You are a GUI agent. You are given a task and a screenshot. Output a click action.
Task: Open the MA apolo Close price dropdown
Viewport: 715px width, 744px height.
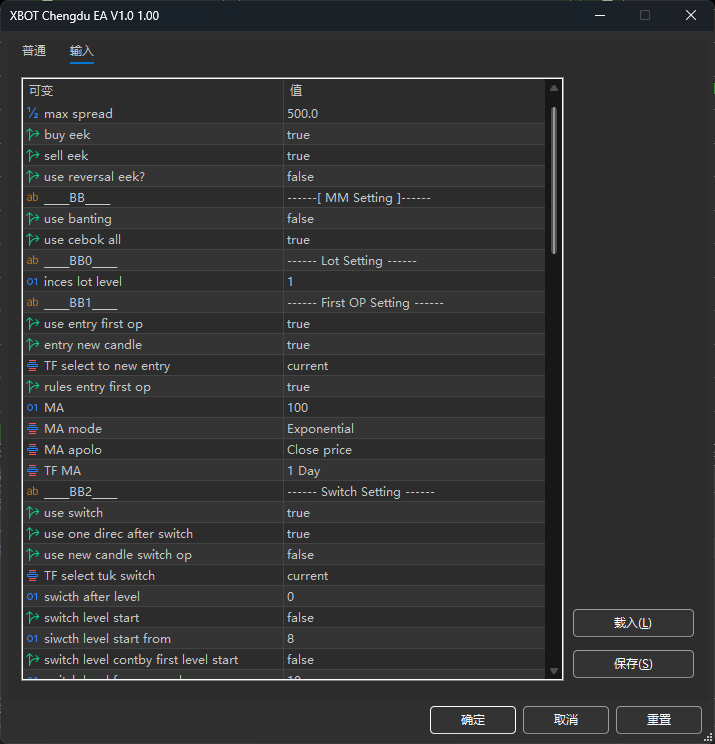point(320,450)
